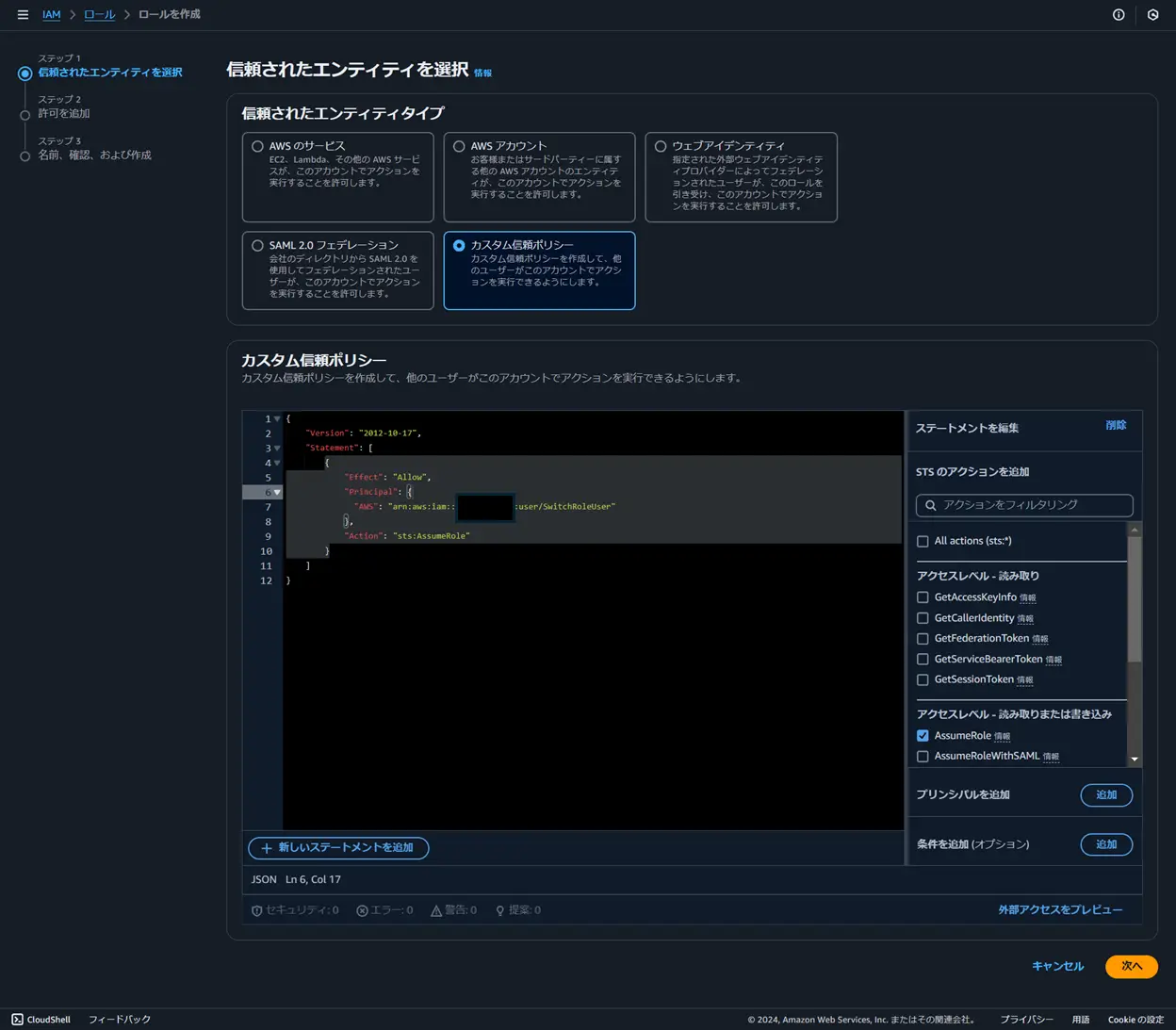Screen dimensions: 1176x1030
Task: Click the top-right clock settings icon
Action: coord(1152,15)
